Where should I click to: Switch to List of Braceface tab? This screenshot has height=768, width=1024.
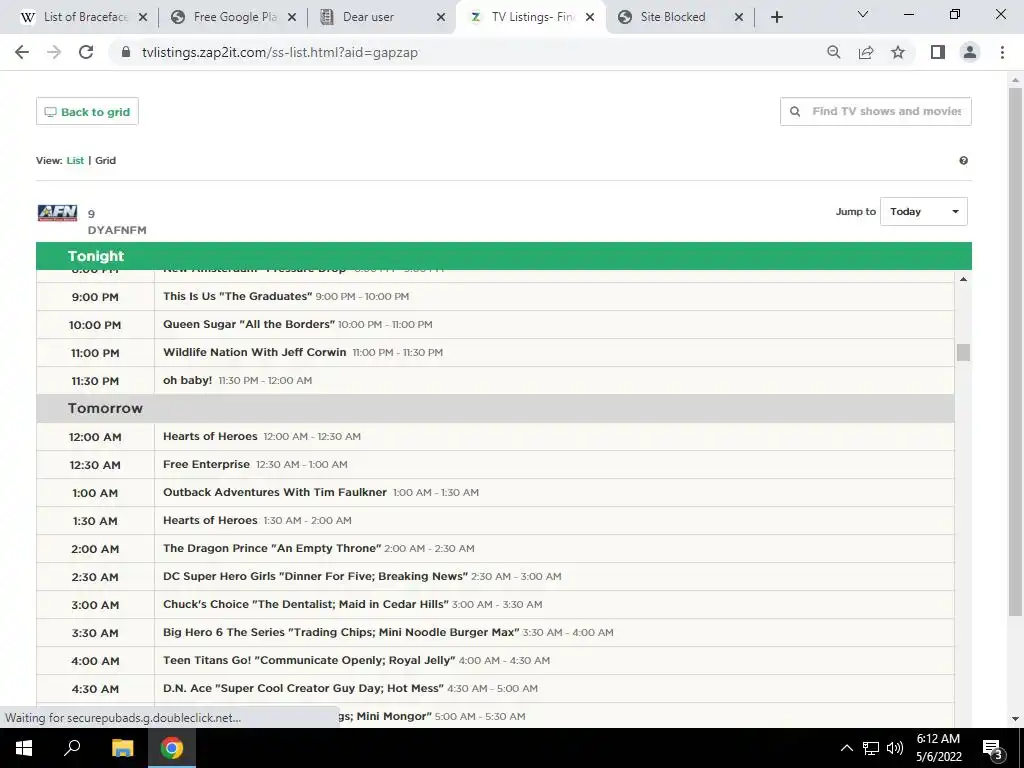pos(85,17)
